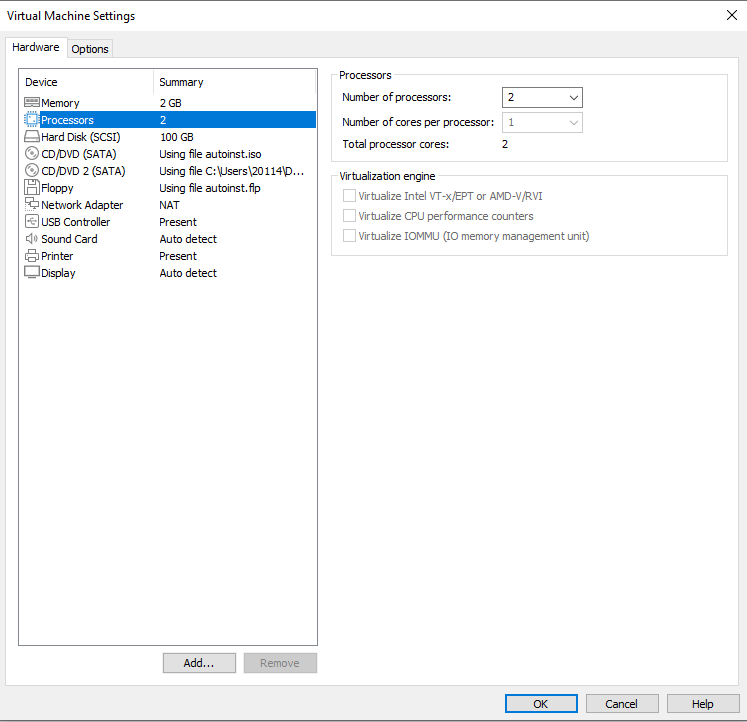Select the Display device label
The width and height of the screenshot is (747, 722).
tap(58, 273)
